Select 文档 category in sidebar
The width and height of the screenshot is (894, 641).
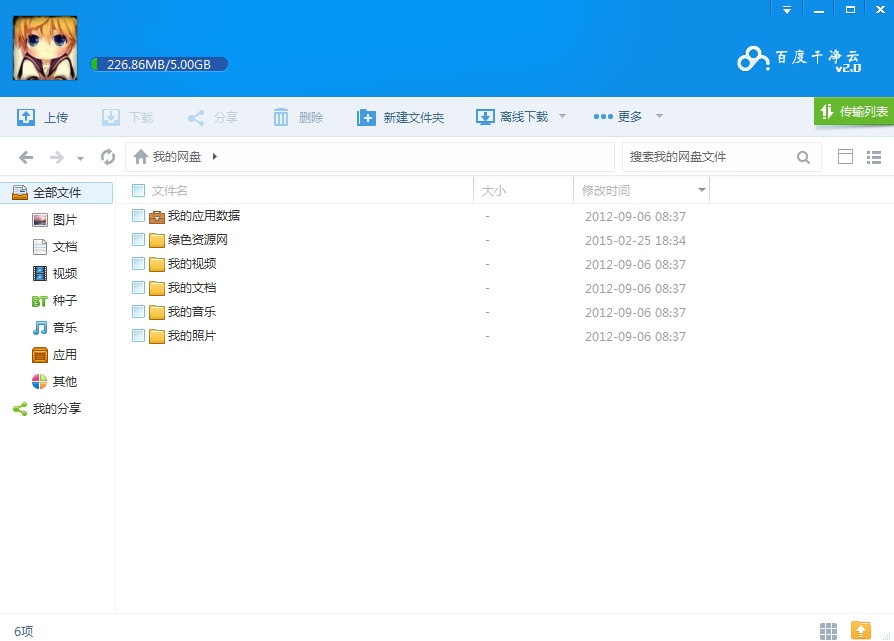tap(55, 246)
